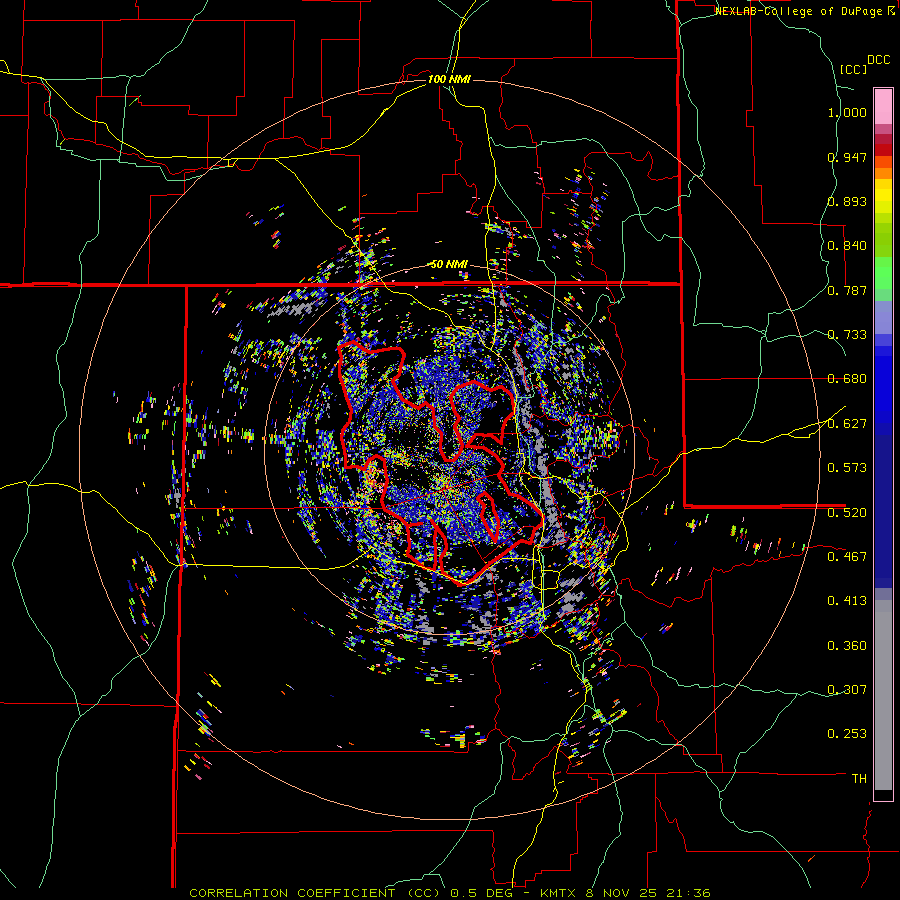Click the DCC label above the legend
The image size is (900, 900).
pos(878,60)
